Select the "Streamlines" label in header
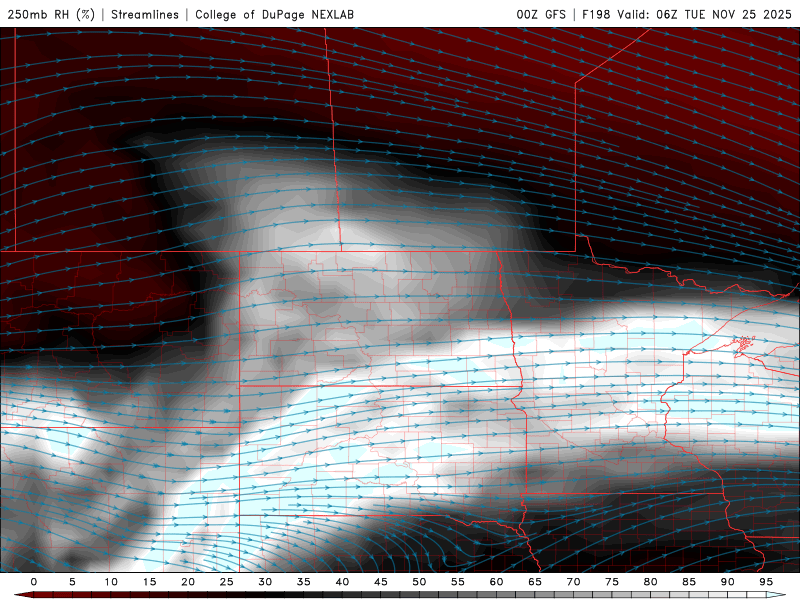This screenshot has width=800, height=600. coord(145,14)
